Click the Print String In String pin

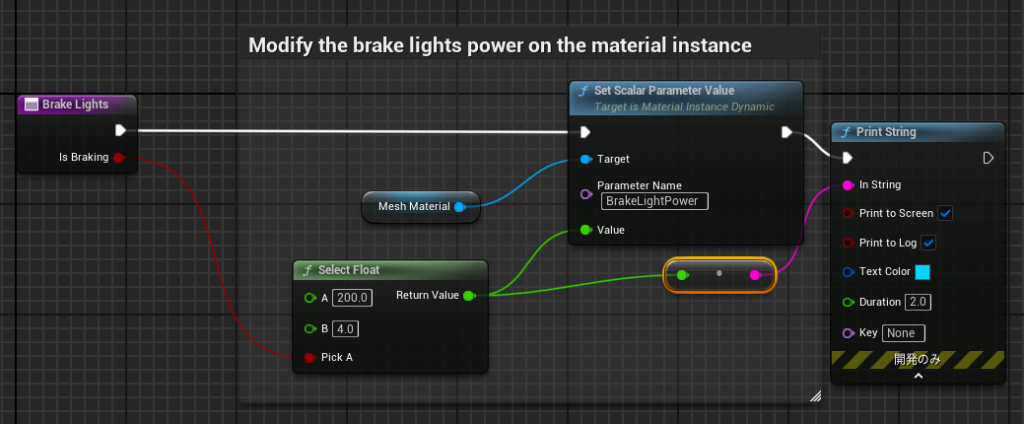(x=848, y=185)
